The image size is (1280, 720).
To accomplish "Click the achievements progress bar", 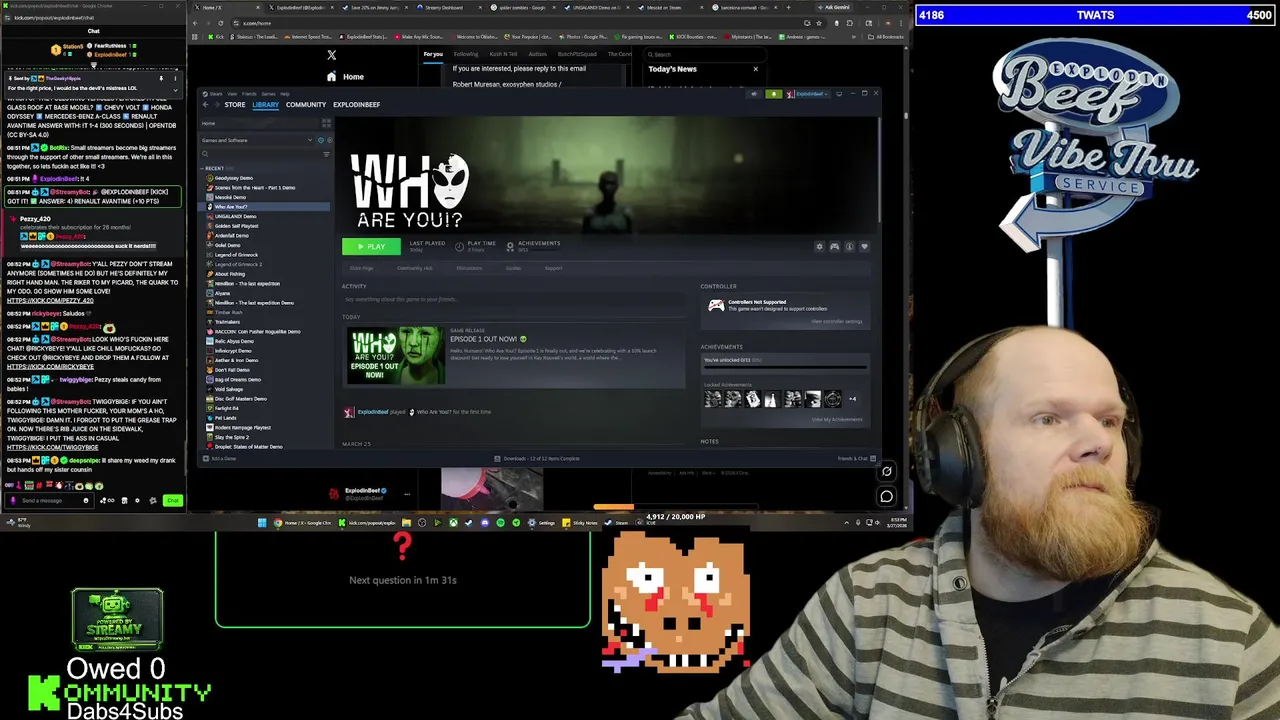I will pos(785,367).
